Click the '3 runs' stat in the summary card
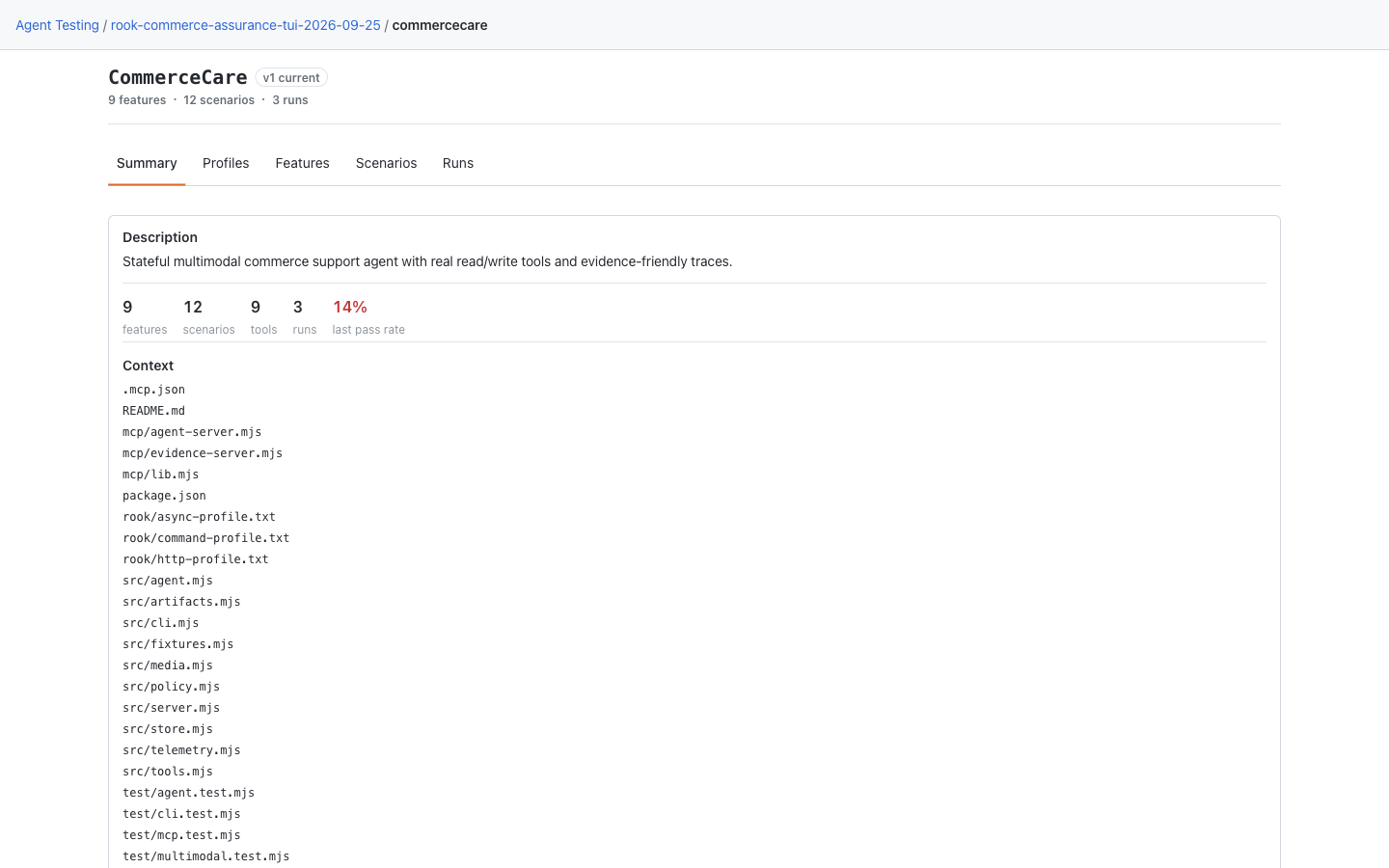Screen dimensions: 1389x868 coord(305,317)
